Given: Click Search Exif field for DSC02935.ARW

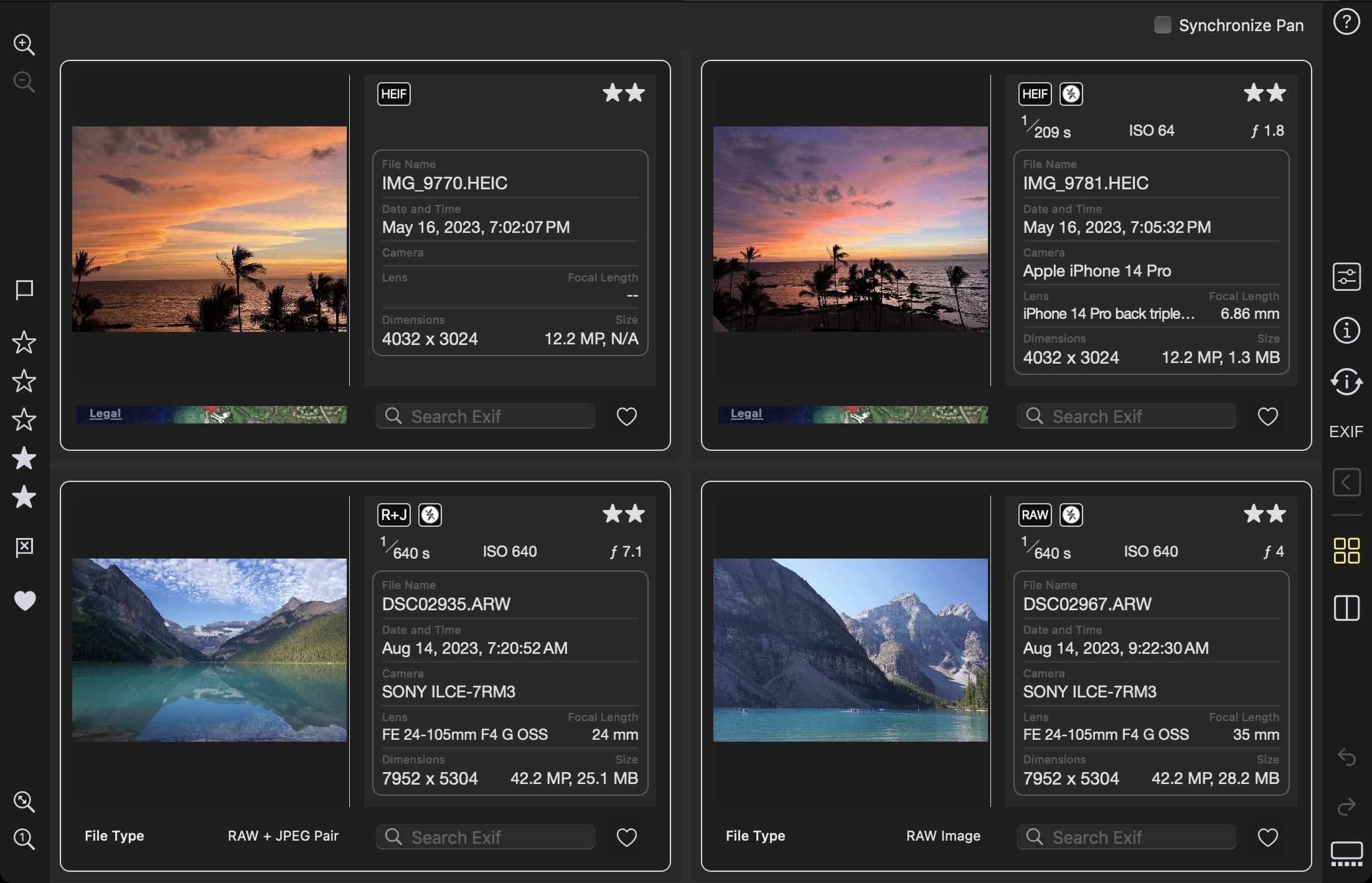Looking at the screenshot, I should 486,838.
